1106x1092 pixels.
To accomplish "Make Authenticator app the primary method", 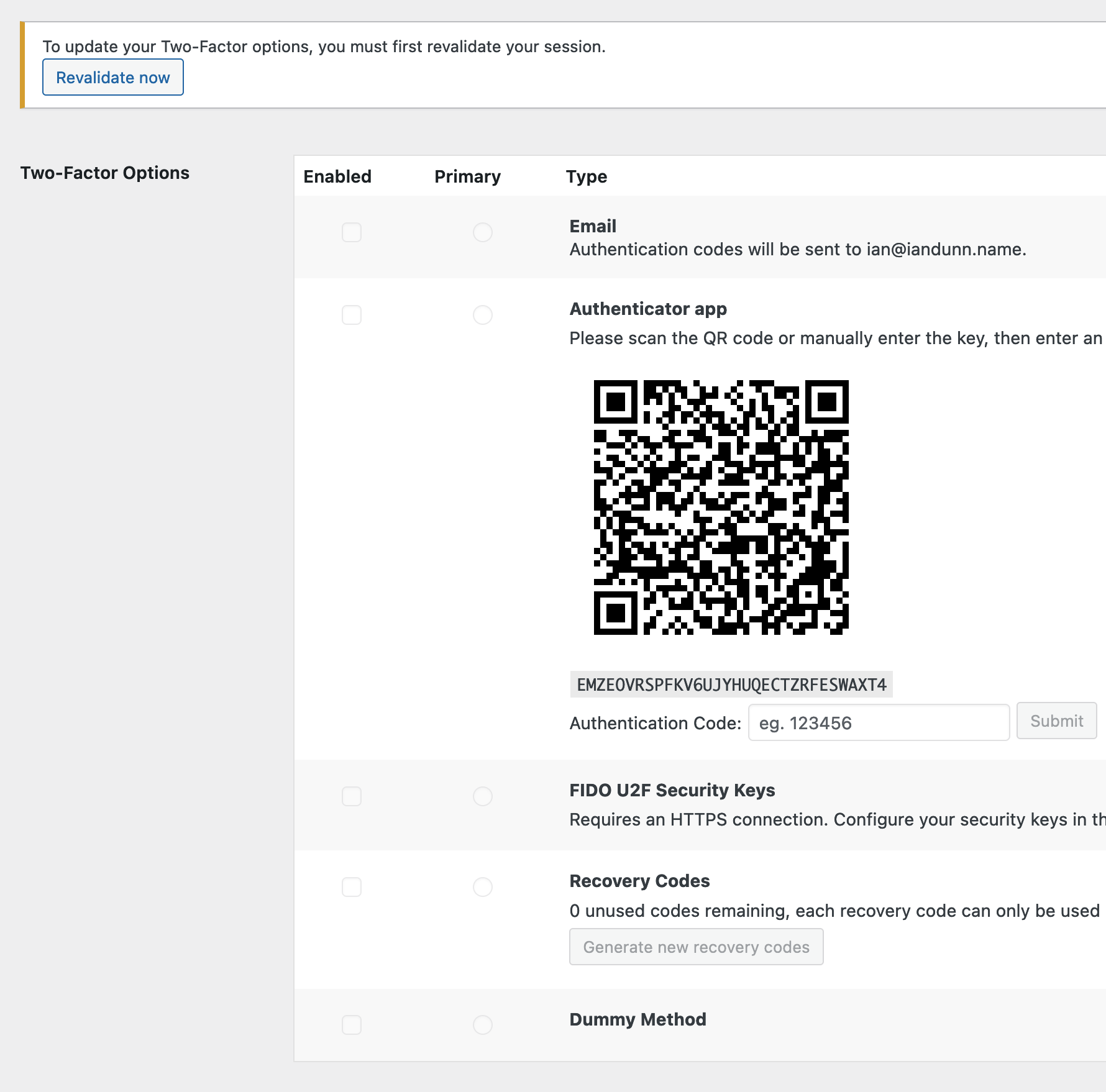I will coord(483,315).
